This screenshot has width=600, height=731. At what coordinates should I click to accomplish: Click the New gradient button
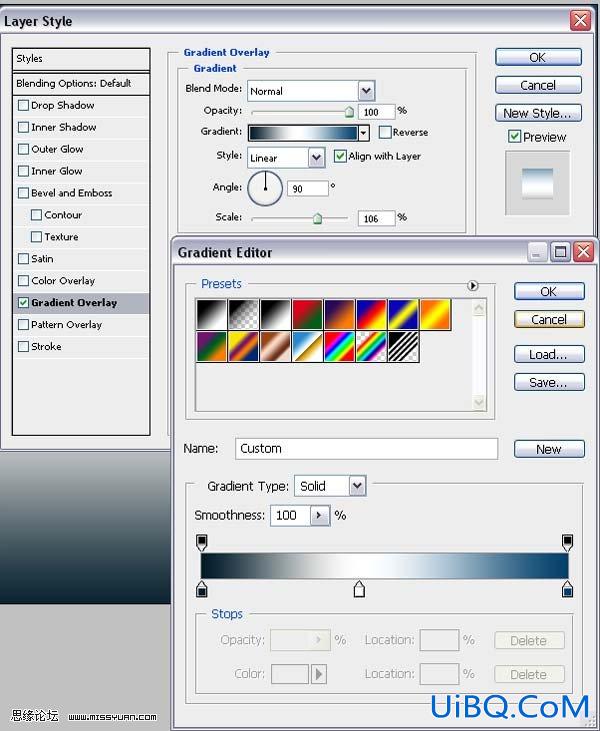549,449
